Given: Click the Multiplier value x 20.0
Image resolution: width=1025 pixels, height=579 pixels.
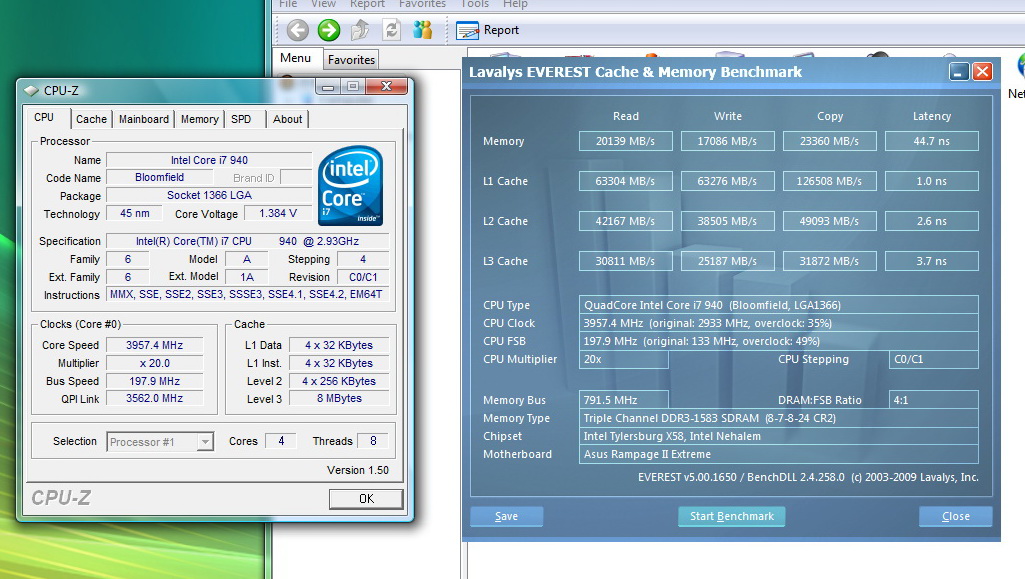Looking at the screenshot, I should click(154, 363).
